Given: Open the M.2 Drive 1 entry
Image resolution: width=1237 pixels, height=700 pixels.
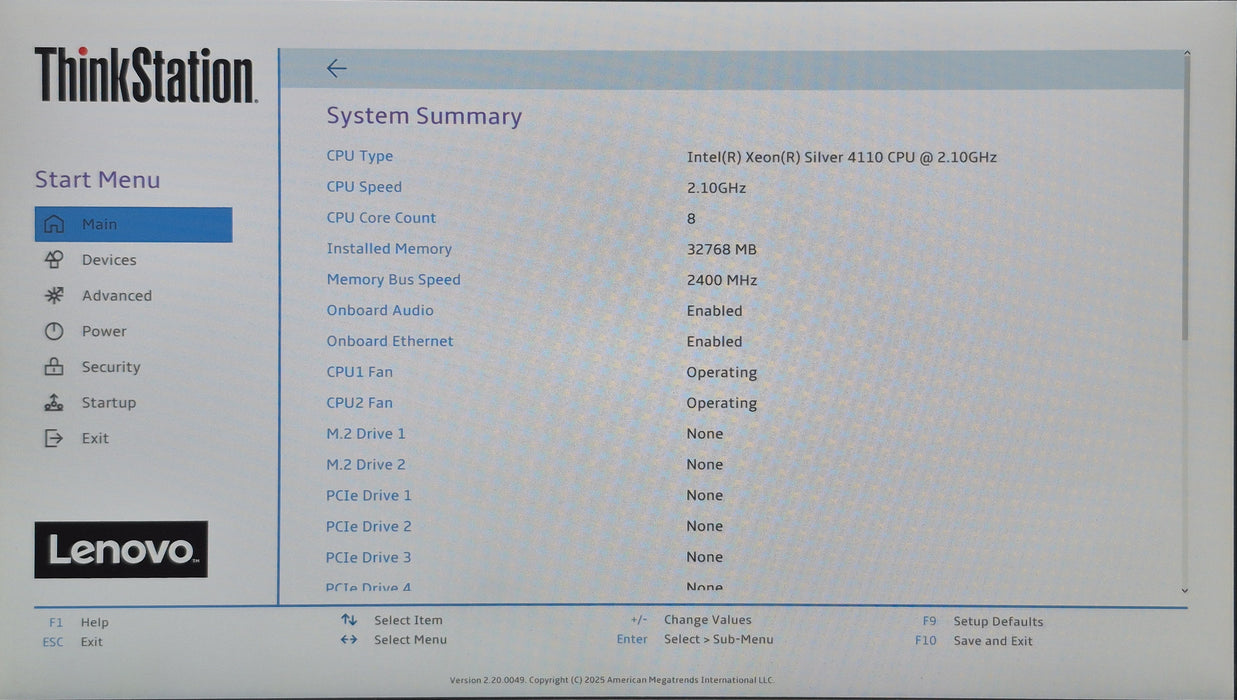Looking at the screenshot, I should [x=366, y=433].
